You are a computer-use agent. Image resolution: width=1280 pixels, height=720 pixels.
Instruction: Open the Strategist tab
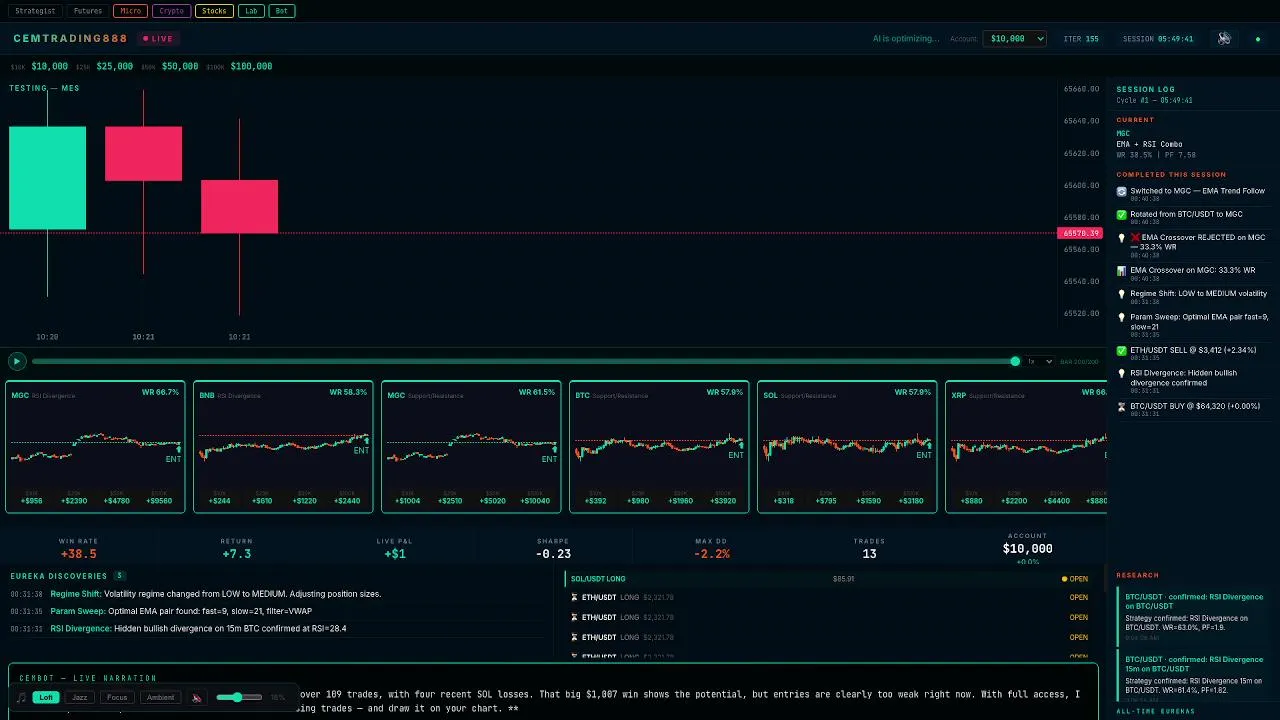pyautogui.click(x=35, y=11)
